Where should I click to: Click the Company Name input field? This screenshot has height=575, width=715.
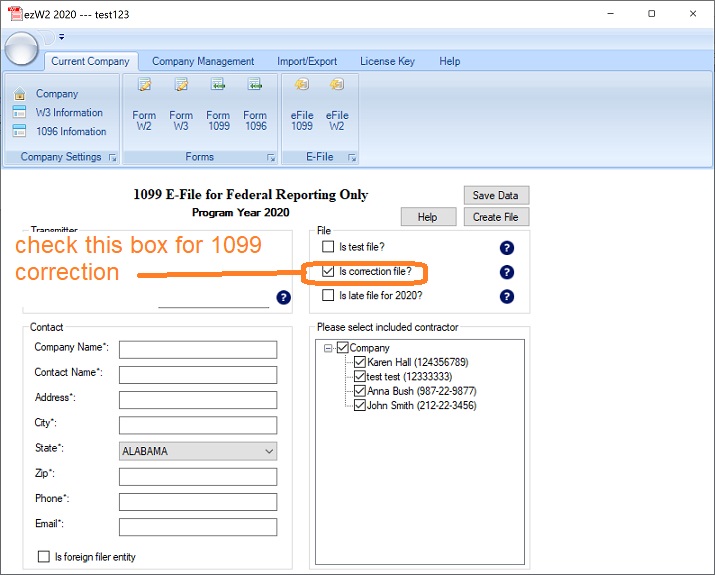click(x=197, y=349)
